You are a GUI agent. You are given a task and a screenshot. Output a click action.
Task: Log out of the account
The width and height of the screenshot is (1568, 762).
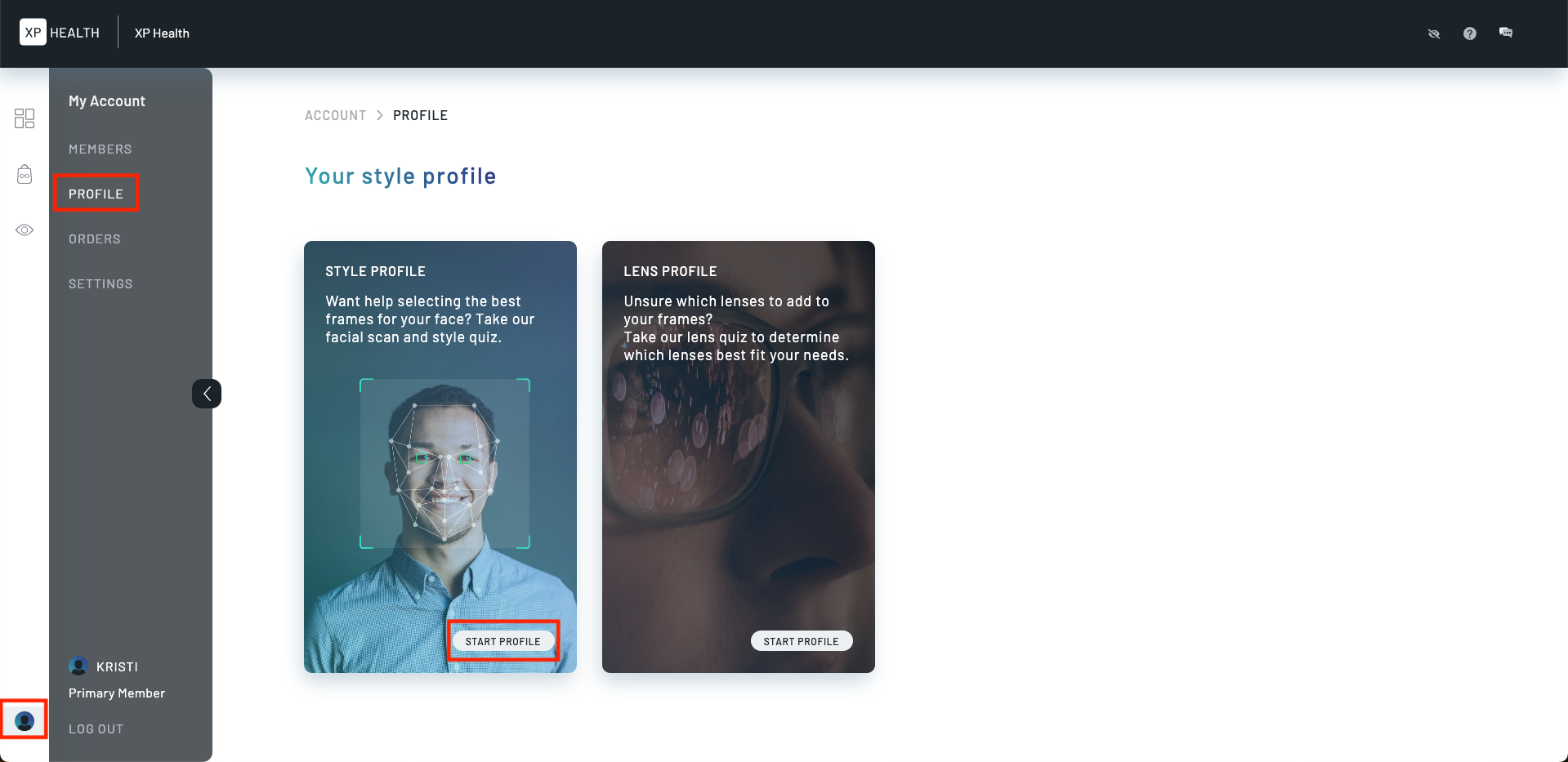96,729
